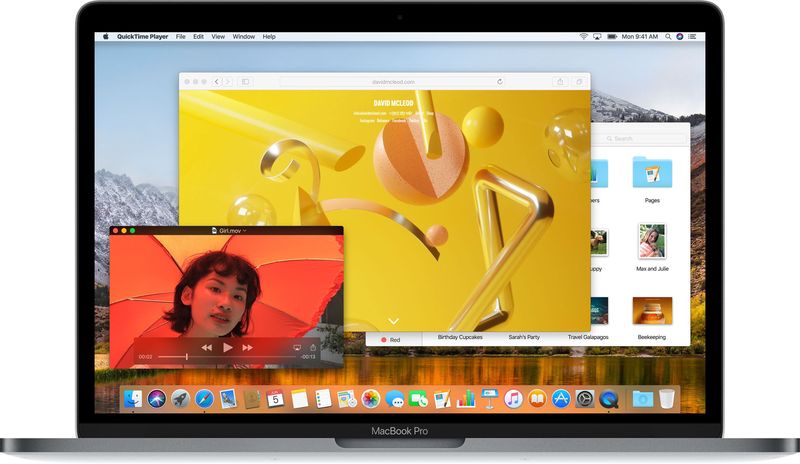800x464 pixels.
Task: Open Spotlight search in menu bar
Action: point(668,37)
